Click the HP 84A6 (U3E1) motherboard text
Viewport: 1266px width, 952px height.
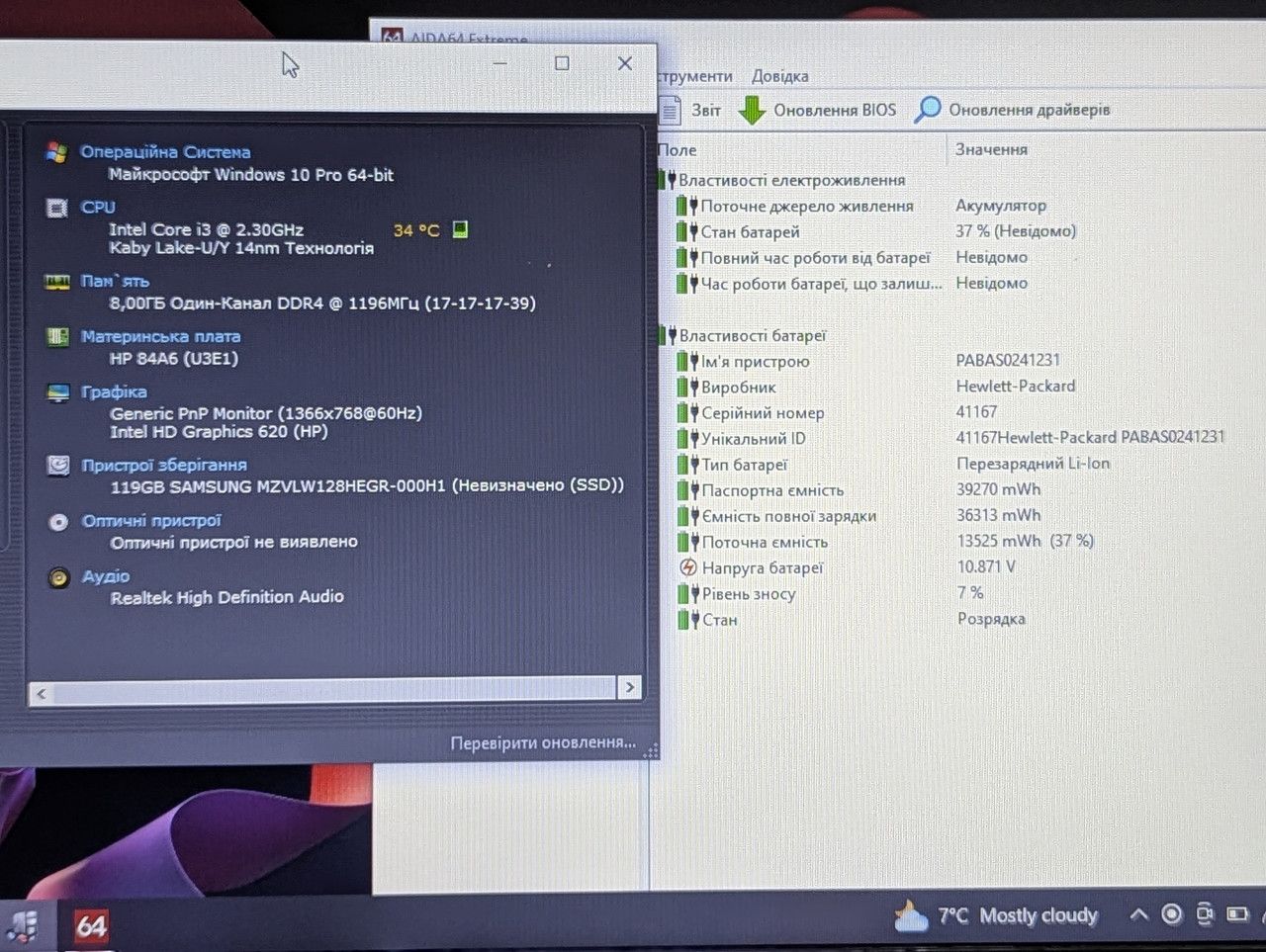[174, 359]
